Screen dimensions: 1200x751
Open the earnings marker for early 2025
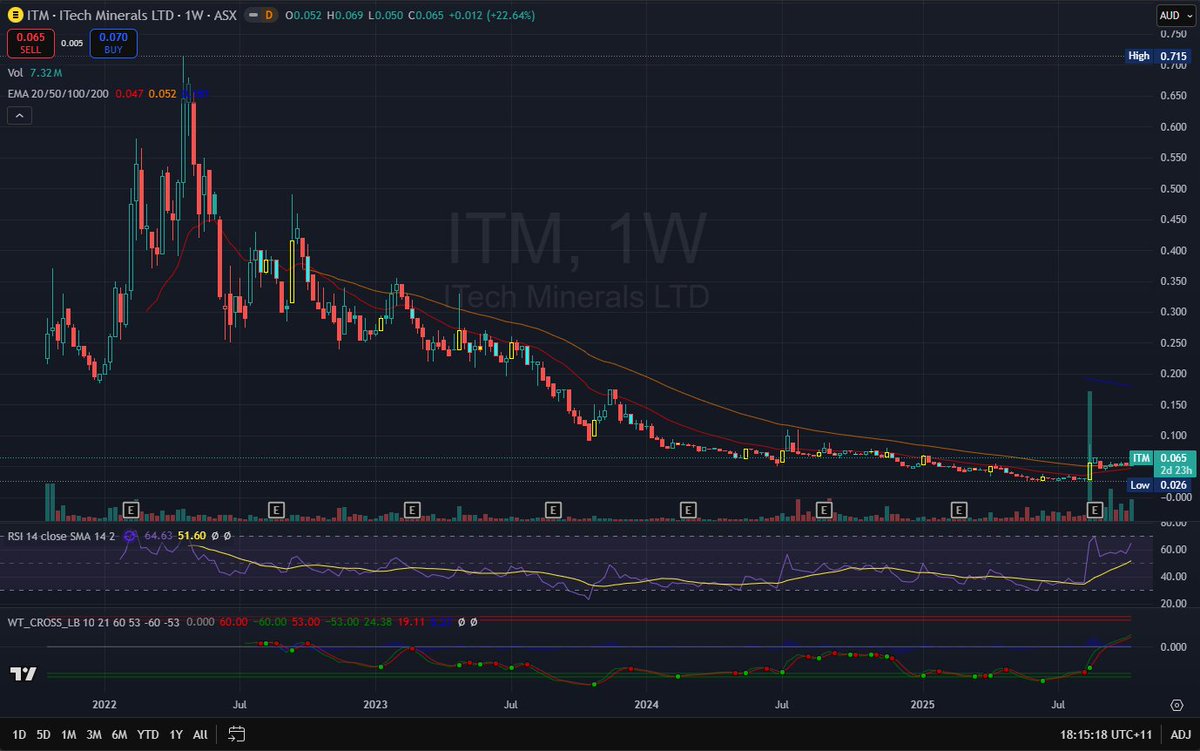[x=958, y=510]
